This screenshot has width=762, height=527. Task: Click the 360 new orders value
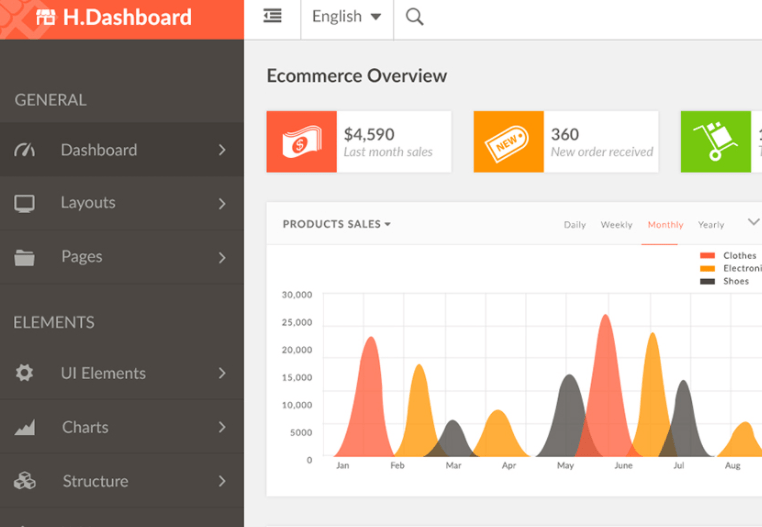[x=565, y=134]
